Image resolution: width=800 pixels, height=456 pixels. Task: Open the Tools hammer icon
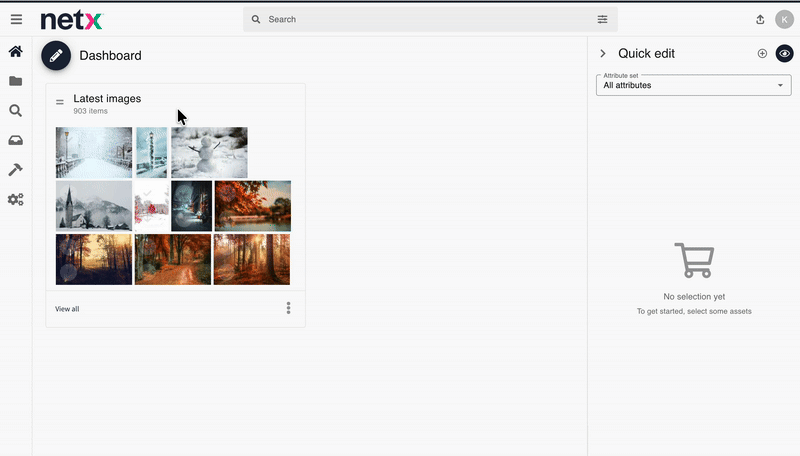pyautogui.click(x=15, y=170)
